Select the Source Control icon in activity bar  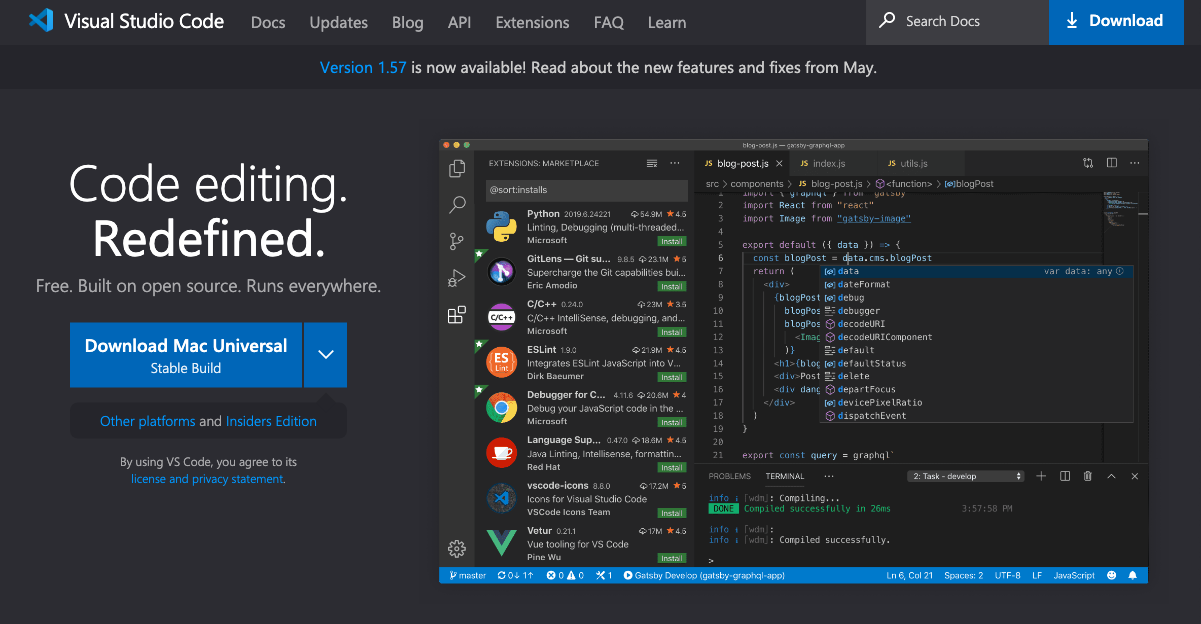[x=457, y=241]
